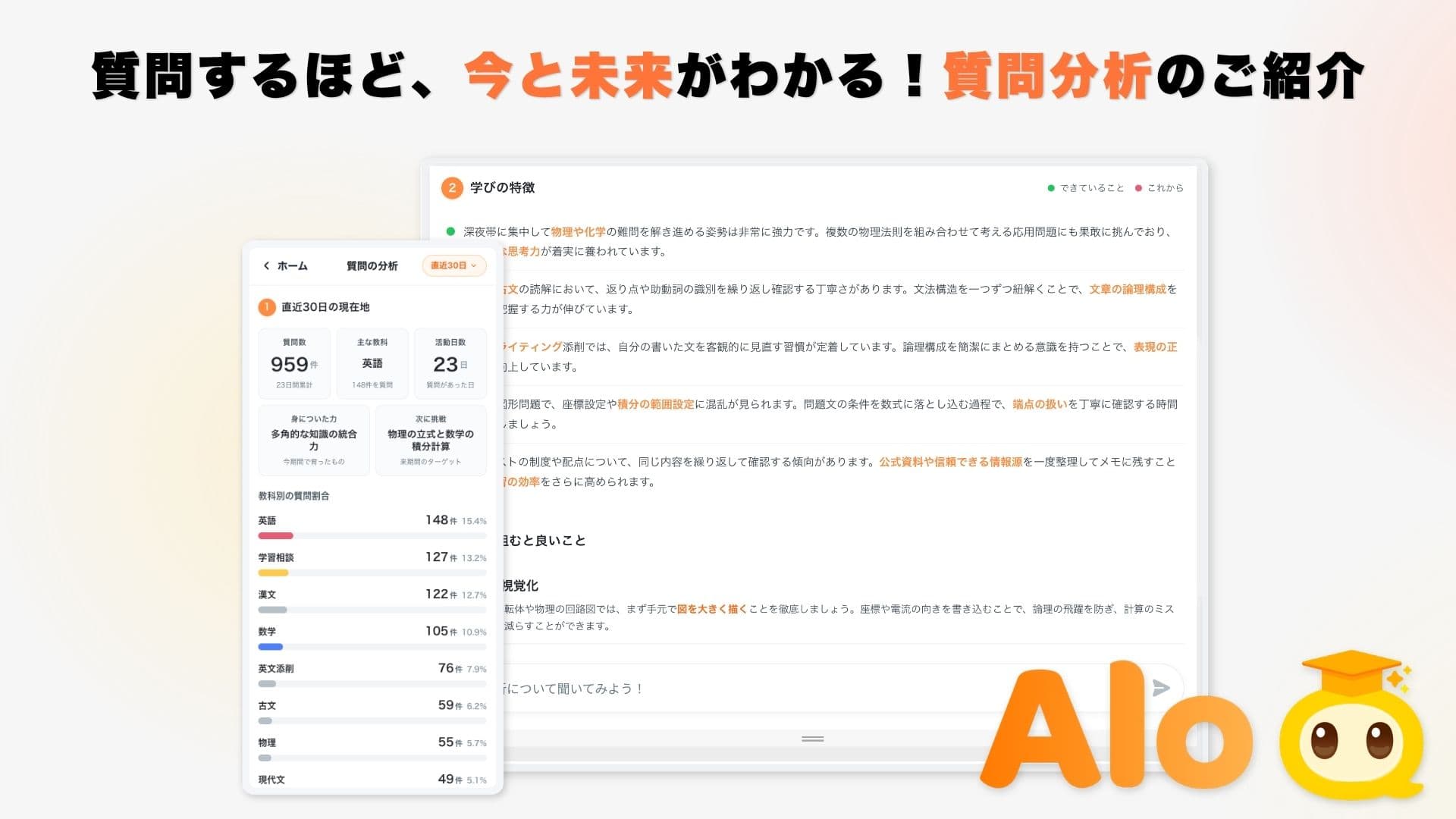The image size is (1456, 819).
Task: Click the highlighted 公式資料や信頼できる情報源 text
Action: 951,463
